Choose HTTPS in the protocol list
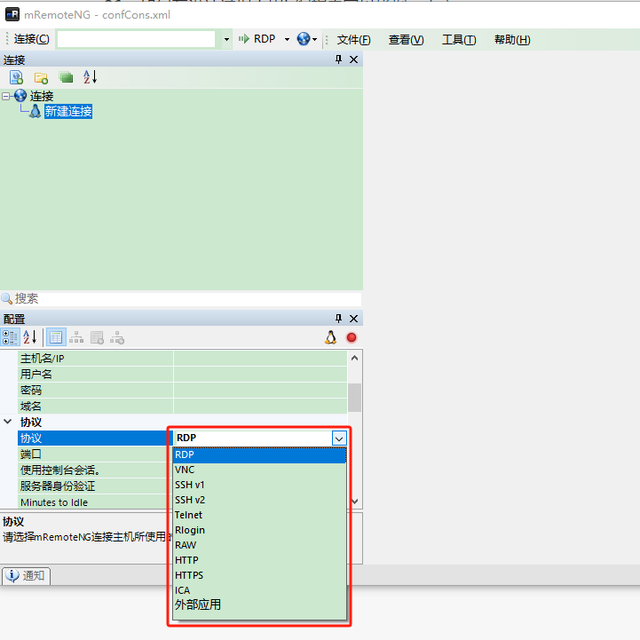640x640 pixels. (x=260, y=576)
